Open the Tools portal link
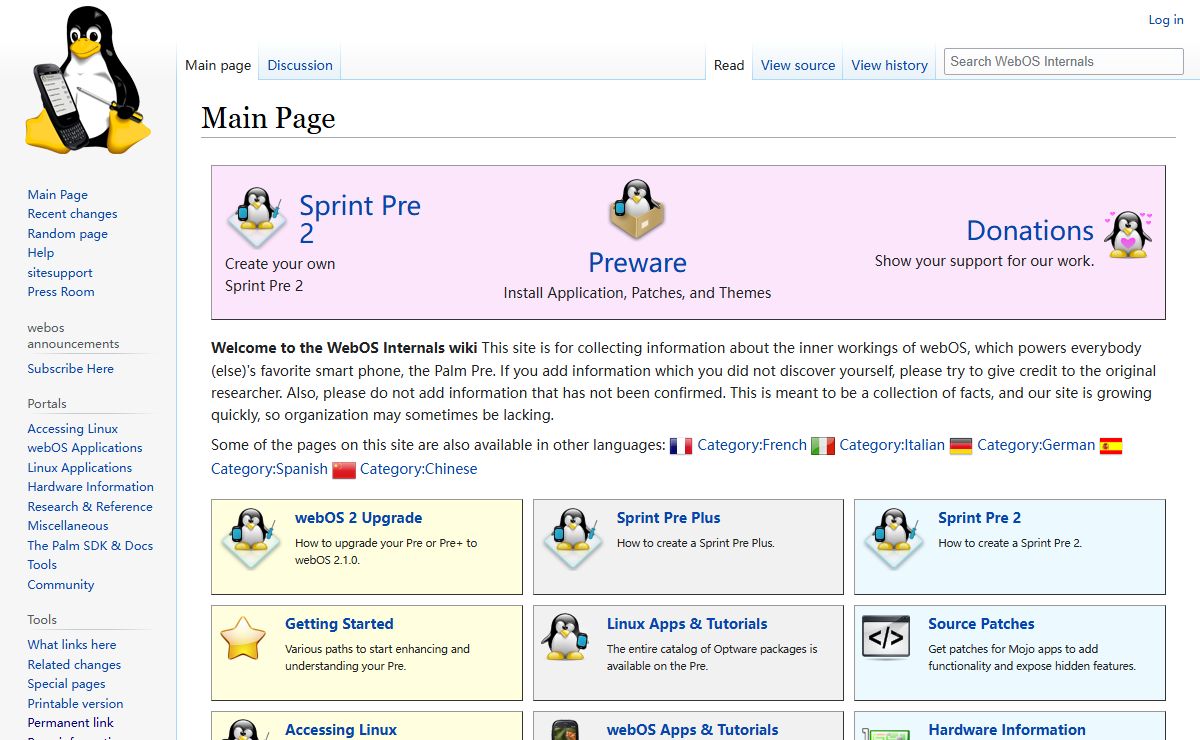 point(42,565)
